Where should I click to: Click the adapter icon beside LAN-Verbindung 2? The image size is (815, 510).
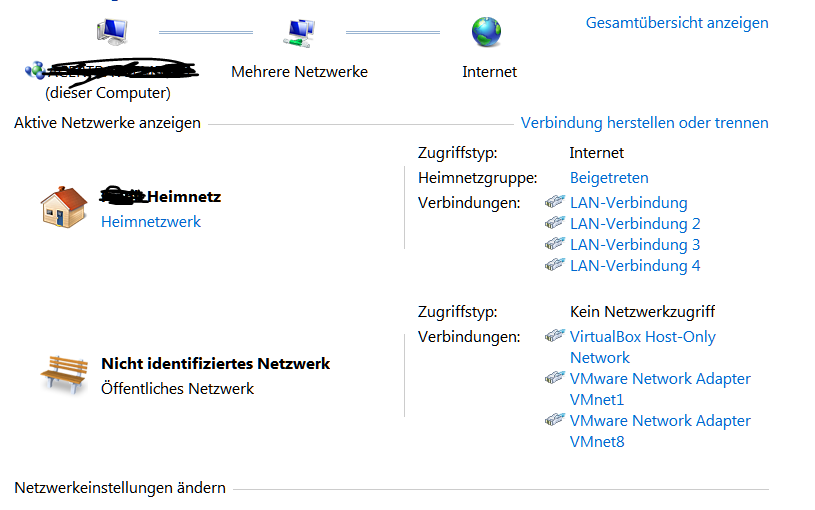pos(555,223)
